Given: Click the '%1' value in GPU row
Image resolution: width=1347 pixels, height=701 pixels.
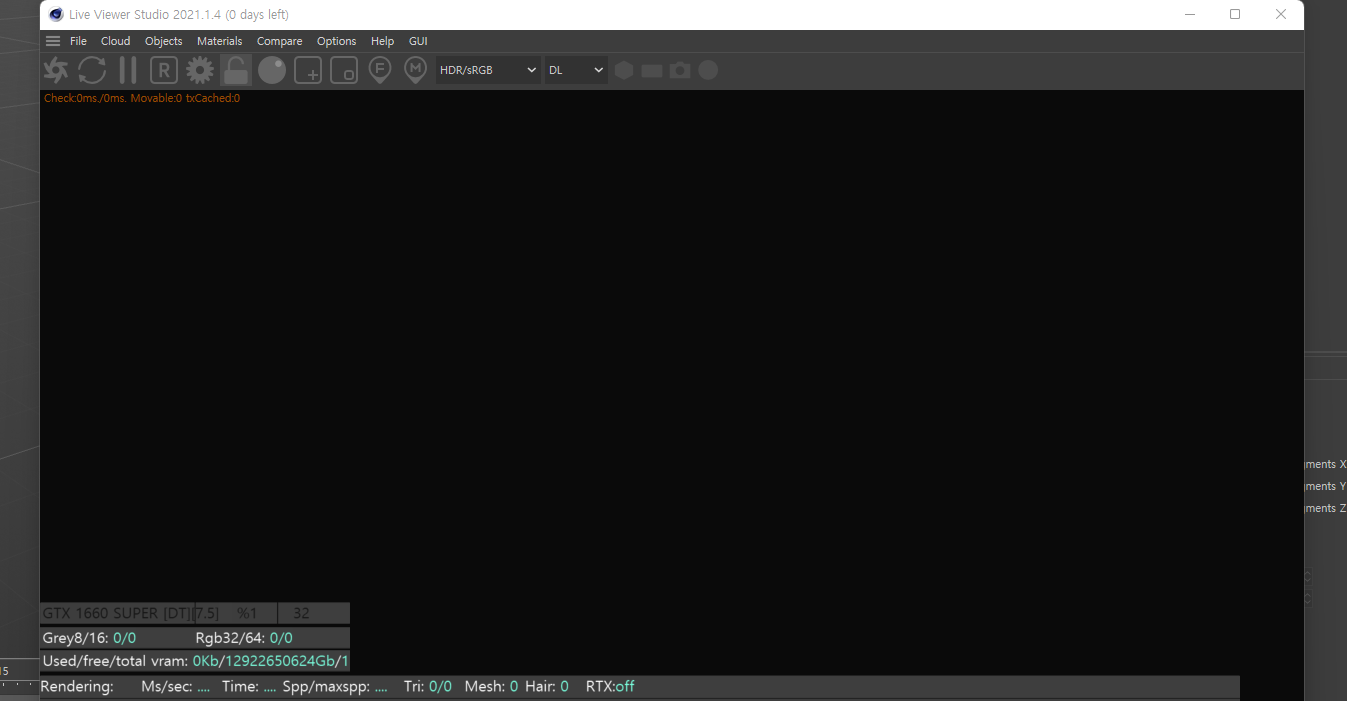Looking at the screenshot, I should click(x=247, y=613).
